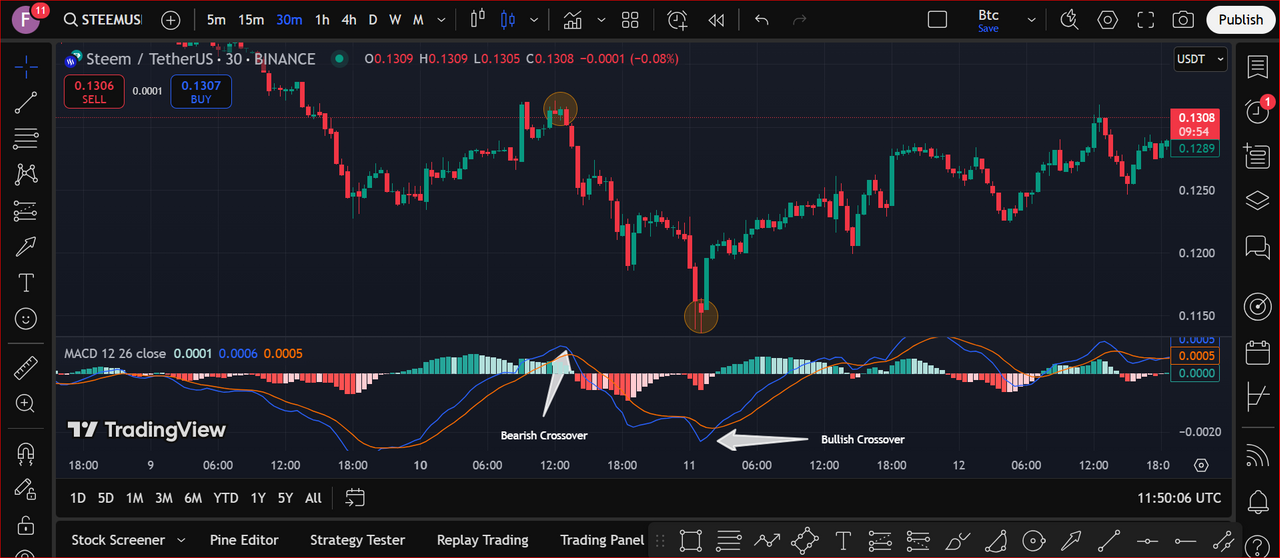The image size is (1280, 558).
Task: Select the M monthly timeframe
Action: click(x=418, y=19)
